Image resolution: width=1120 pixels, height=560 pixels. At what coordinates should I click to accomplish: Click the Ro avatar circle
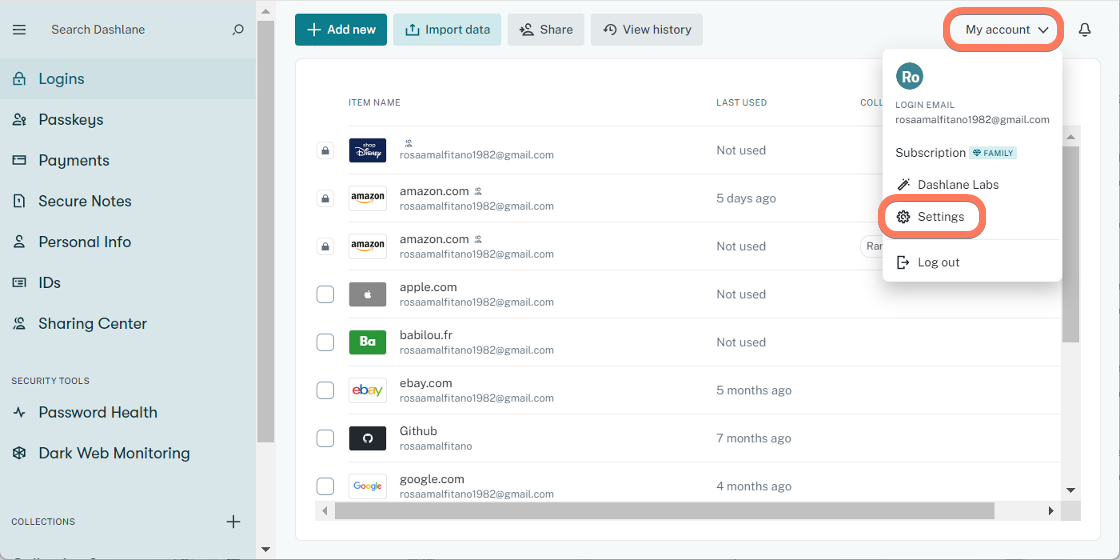909,76
